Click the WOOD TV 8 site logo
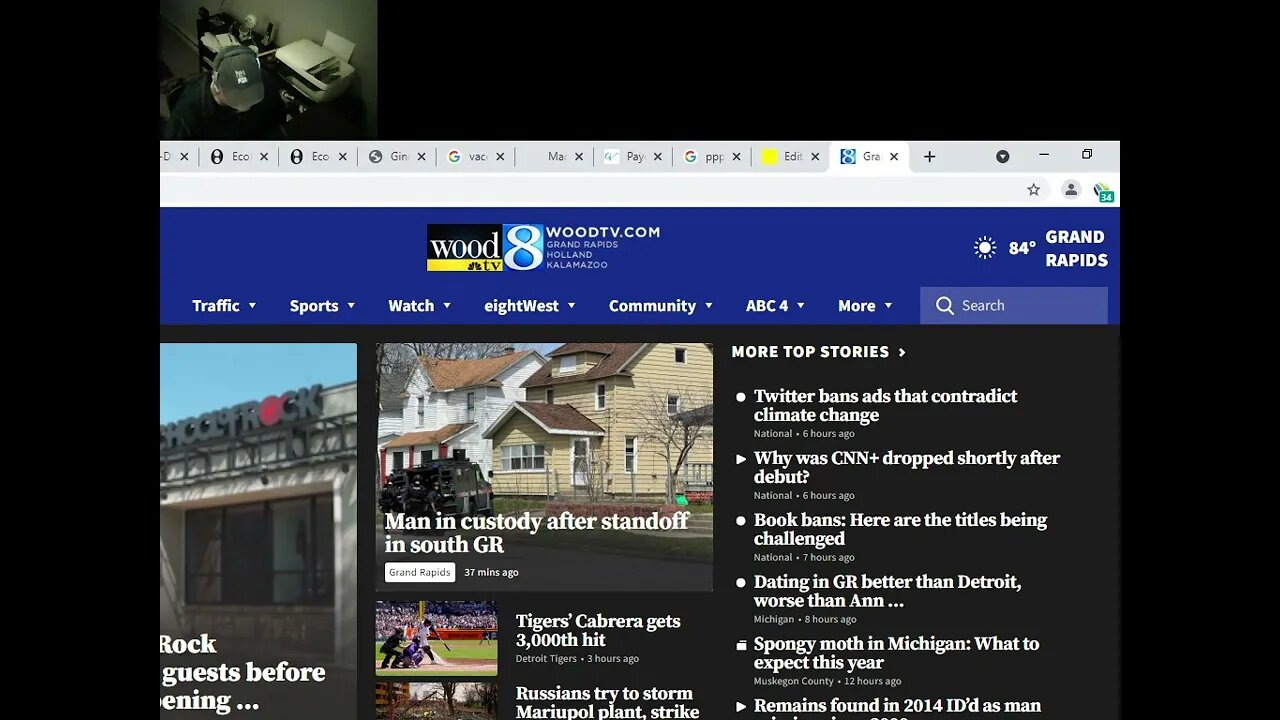This screenshot has width=1280, height=720. [x=543, y=247]
